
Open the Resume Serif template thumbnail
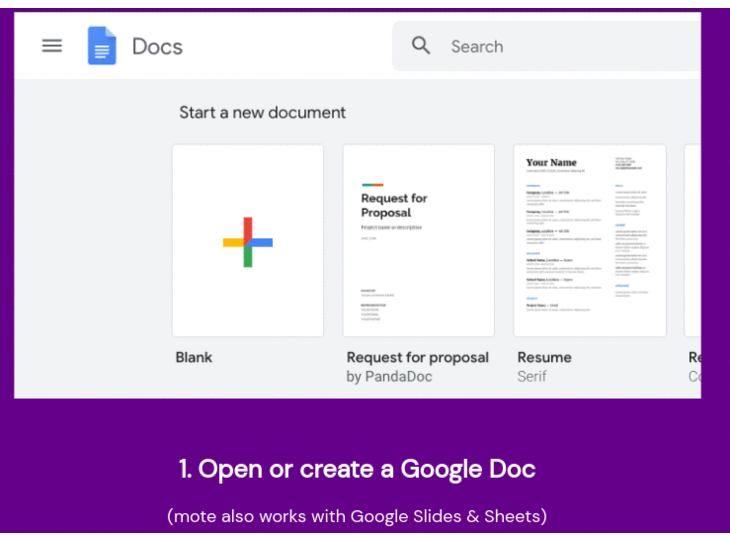click(x=590, y=240)
